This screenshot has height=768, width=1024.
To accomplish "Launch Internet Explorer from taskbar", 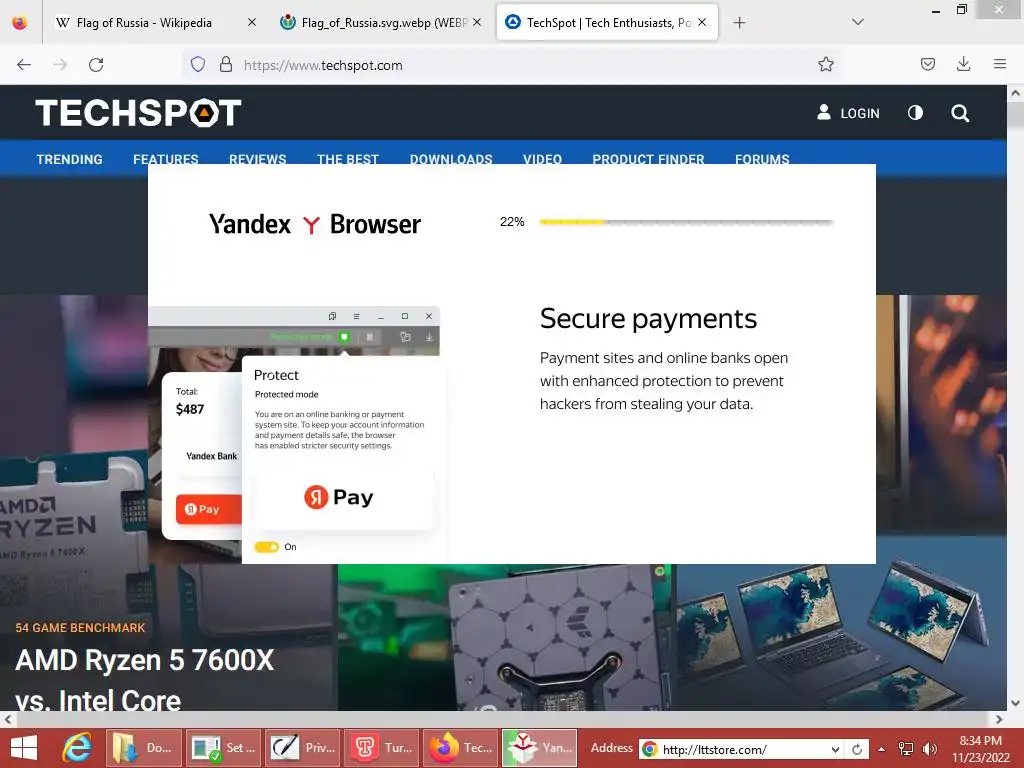I will click(x=76, y=748).
